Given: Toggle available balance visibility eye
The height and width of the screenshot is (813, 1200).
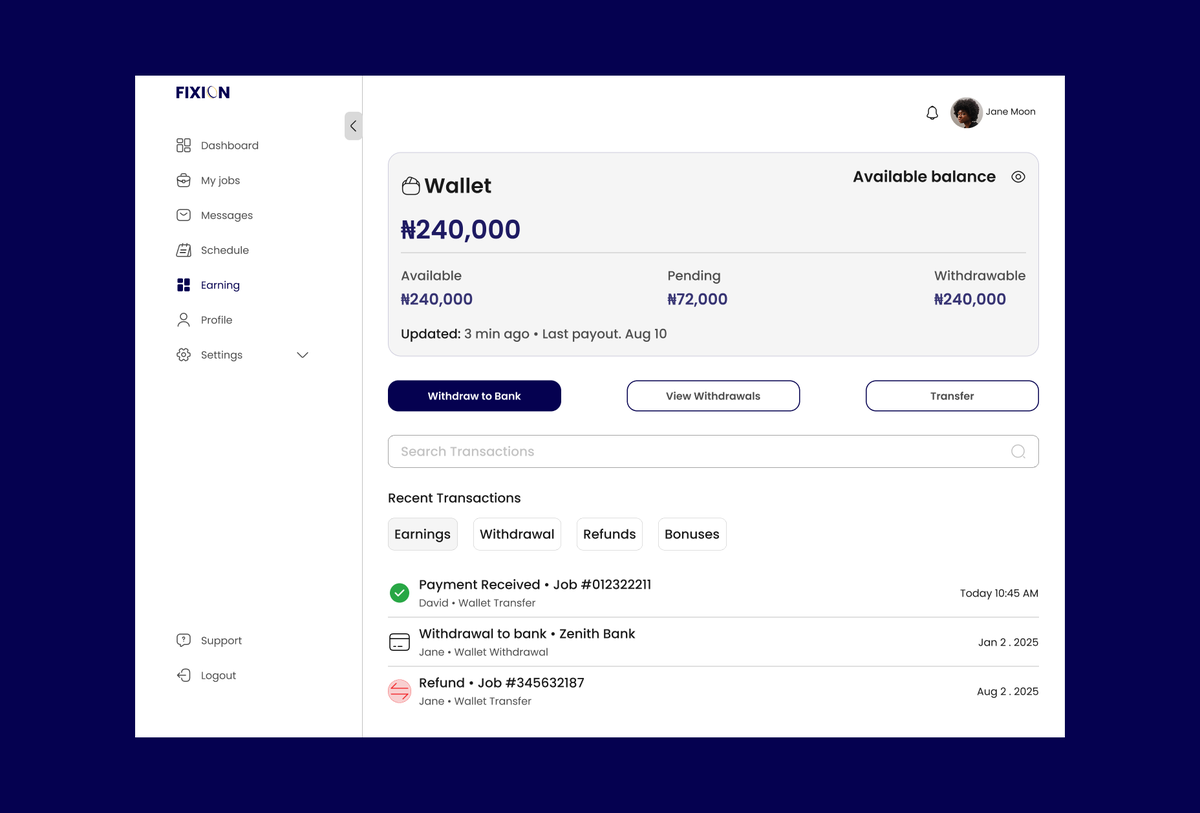Looking at the screenshot, I should pos(1018,177).
